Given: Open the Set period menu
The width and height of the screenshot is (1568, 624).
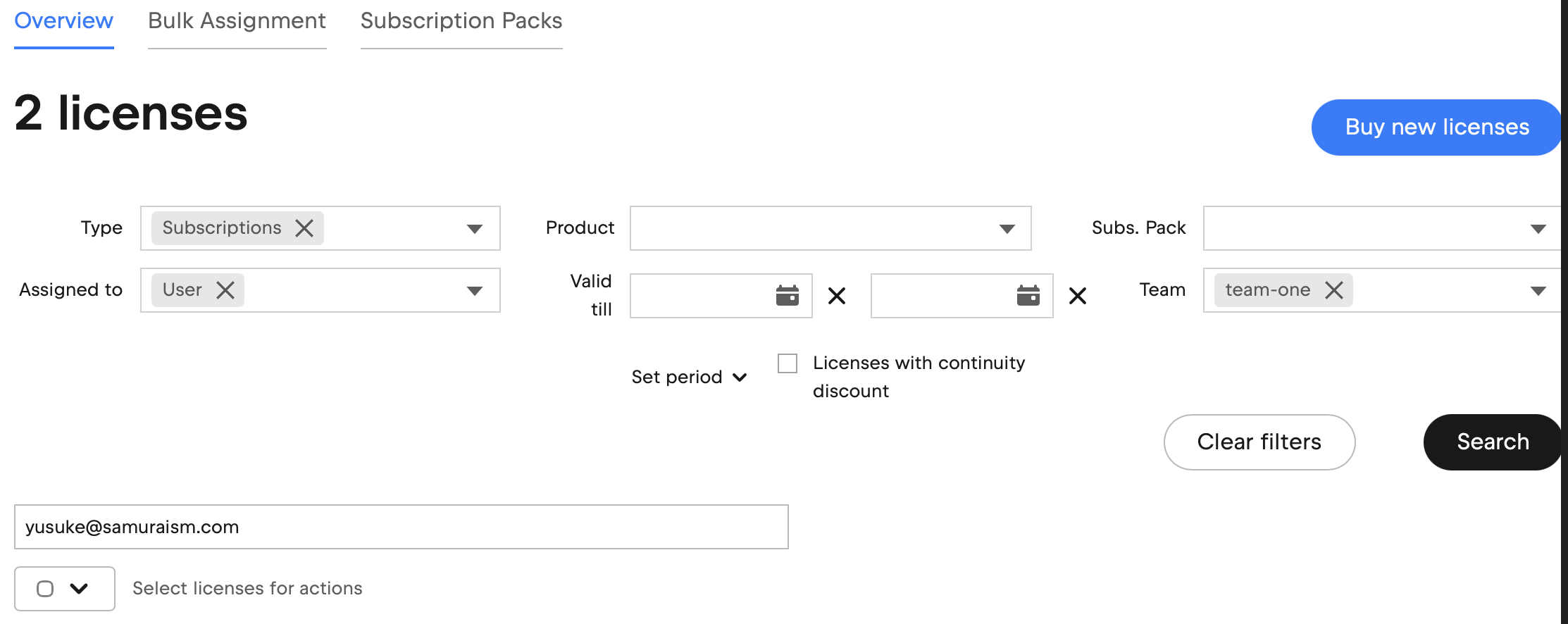Looking at the screenshot, I should (x=688, y=377).
